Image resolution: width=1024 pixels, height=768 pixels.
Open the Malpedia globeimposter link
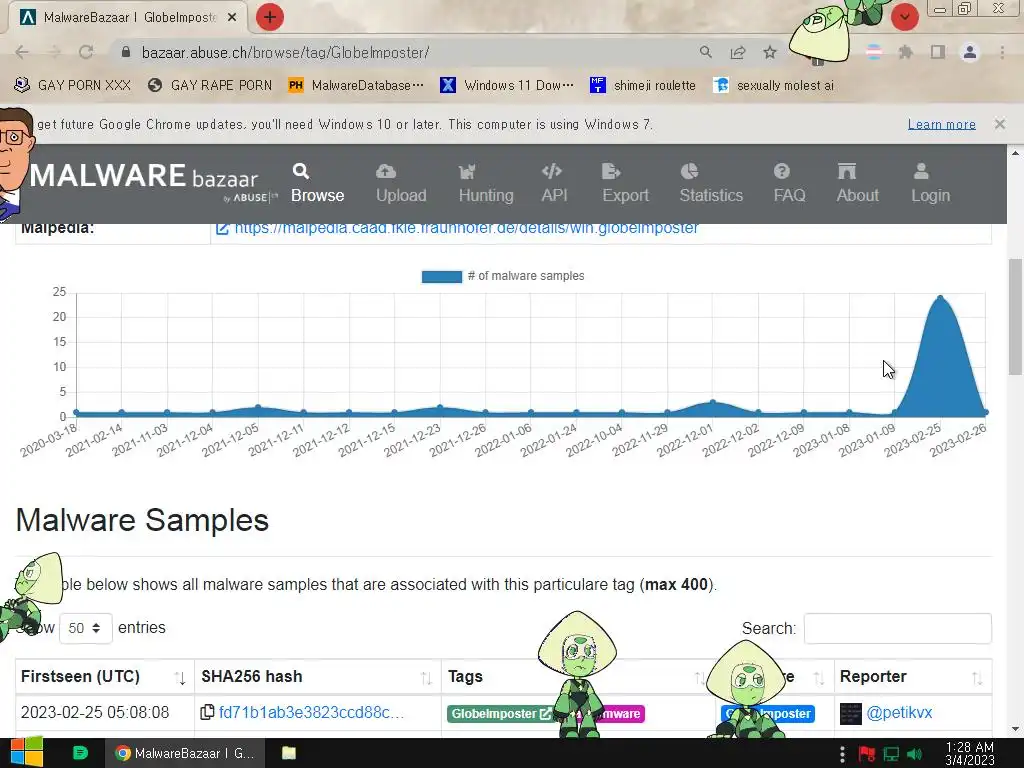coord(466,228)
